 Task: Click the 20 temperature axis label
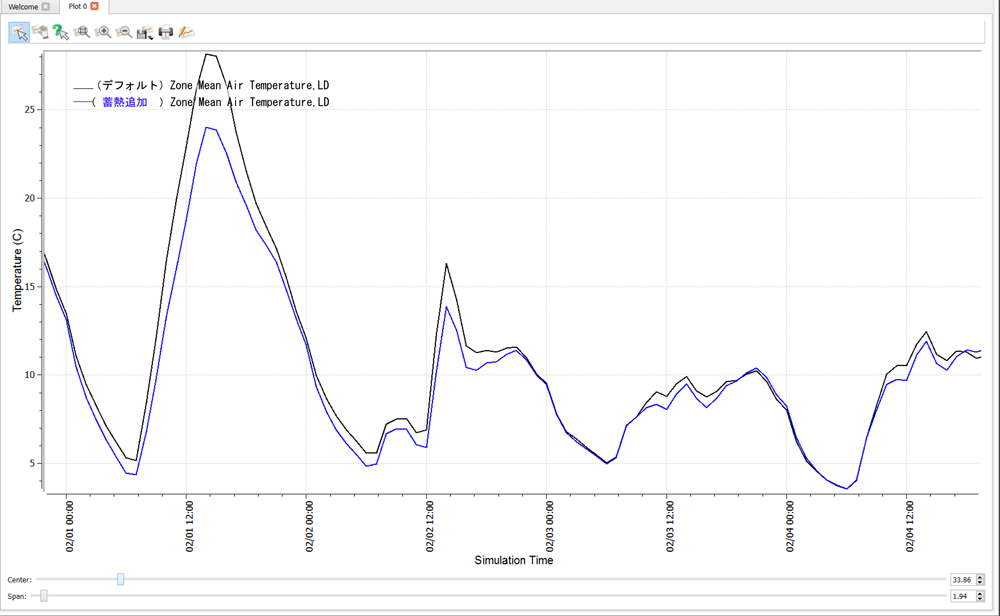(30, 198)
